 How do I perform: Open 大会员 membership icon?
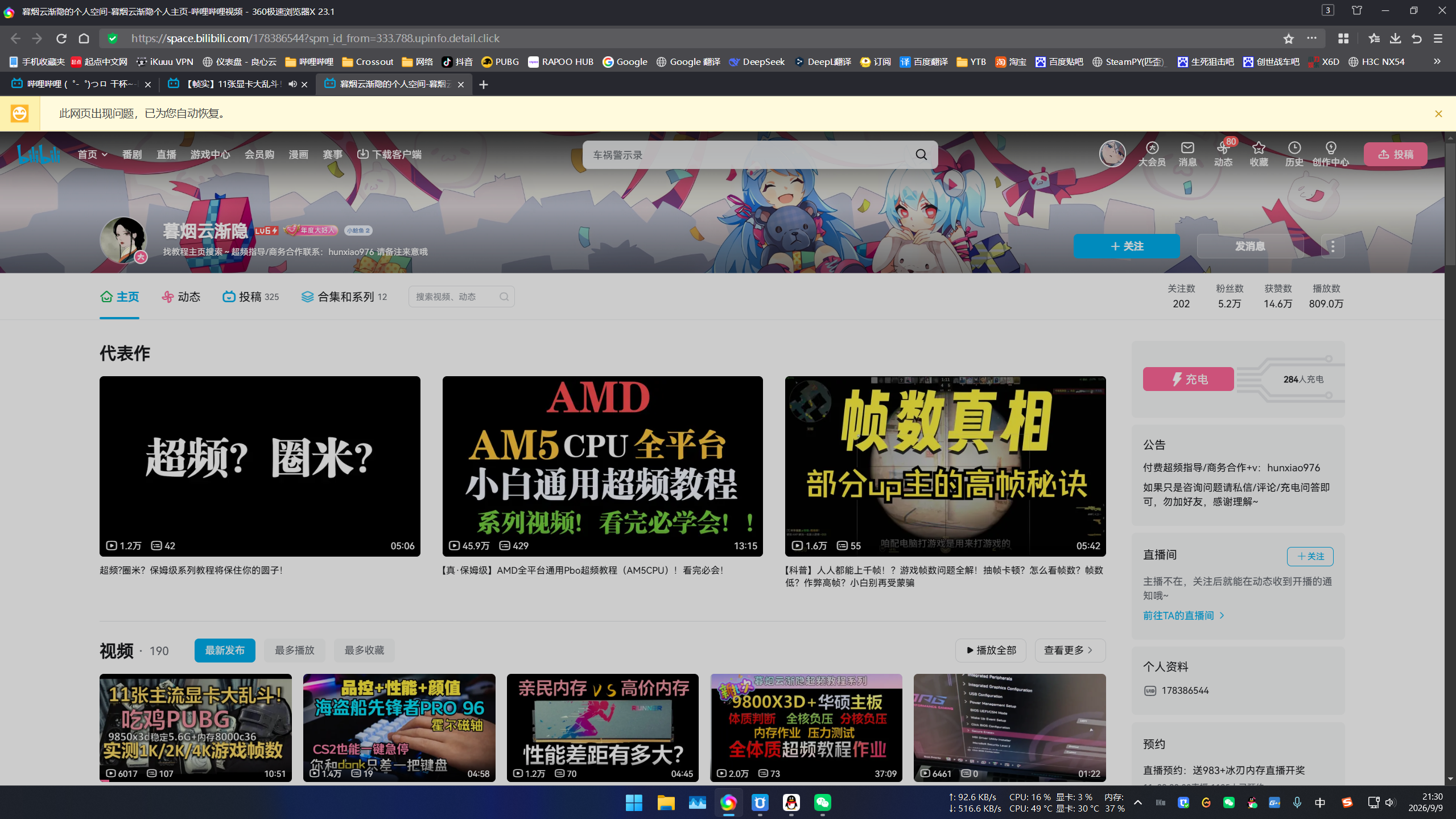1152,154
